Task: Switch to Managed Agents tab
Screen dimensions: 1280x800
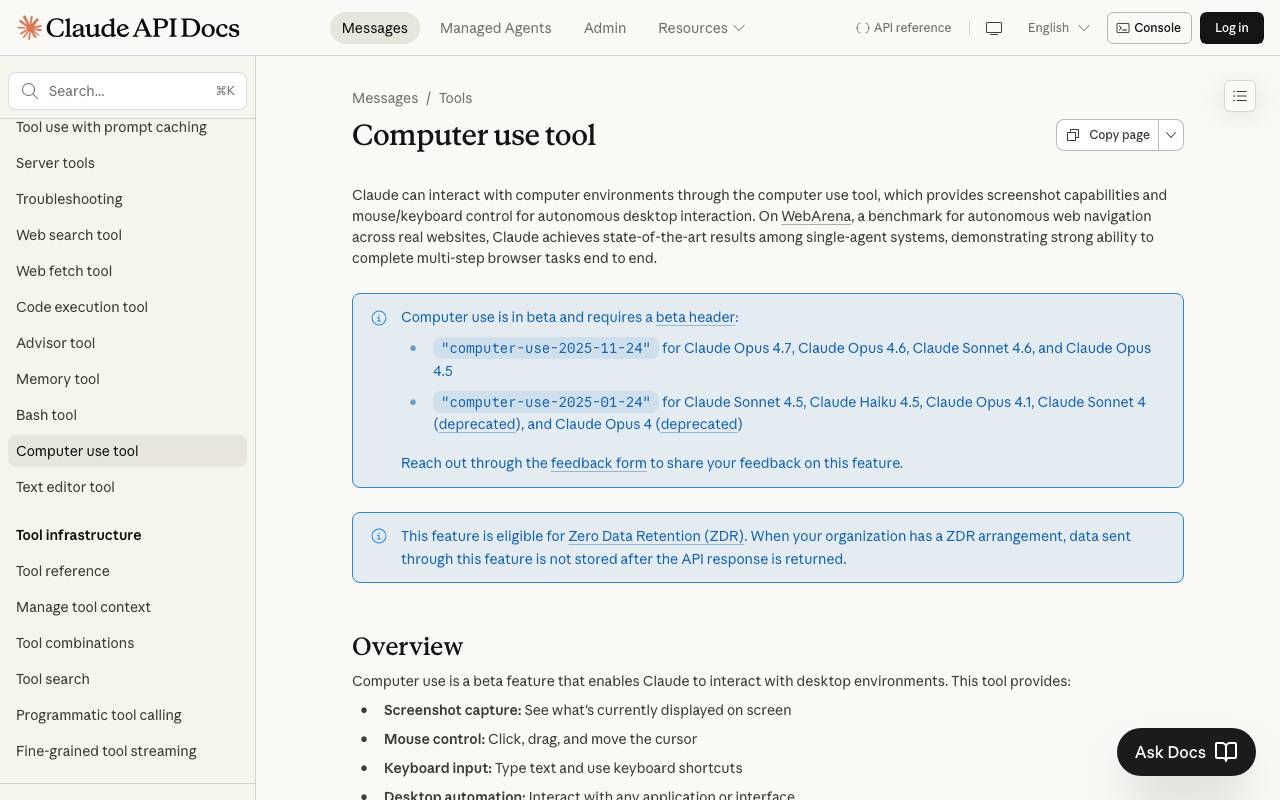Action: click(x=496, y=28)
